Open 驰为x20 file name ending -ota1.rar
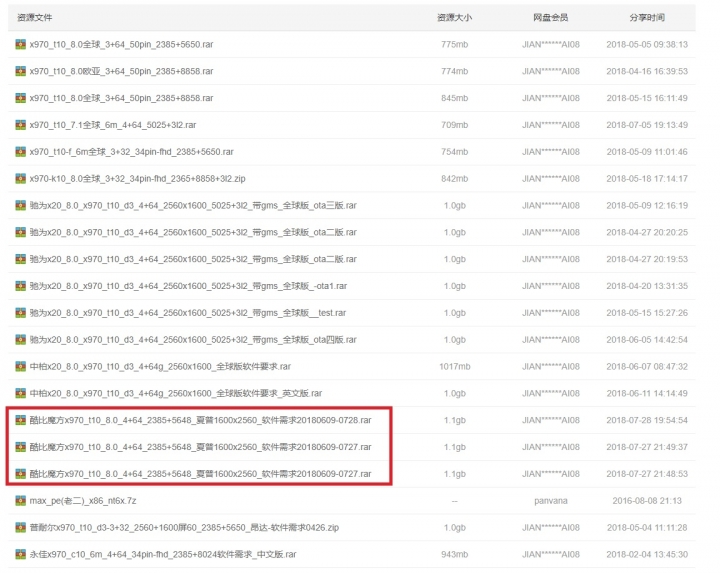The width and height of the screenshot is (720, 573). pyautogui.click(x=188, y=286)
